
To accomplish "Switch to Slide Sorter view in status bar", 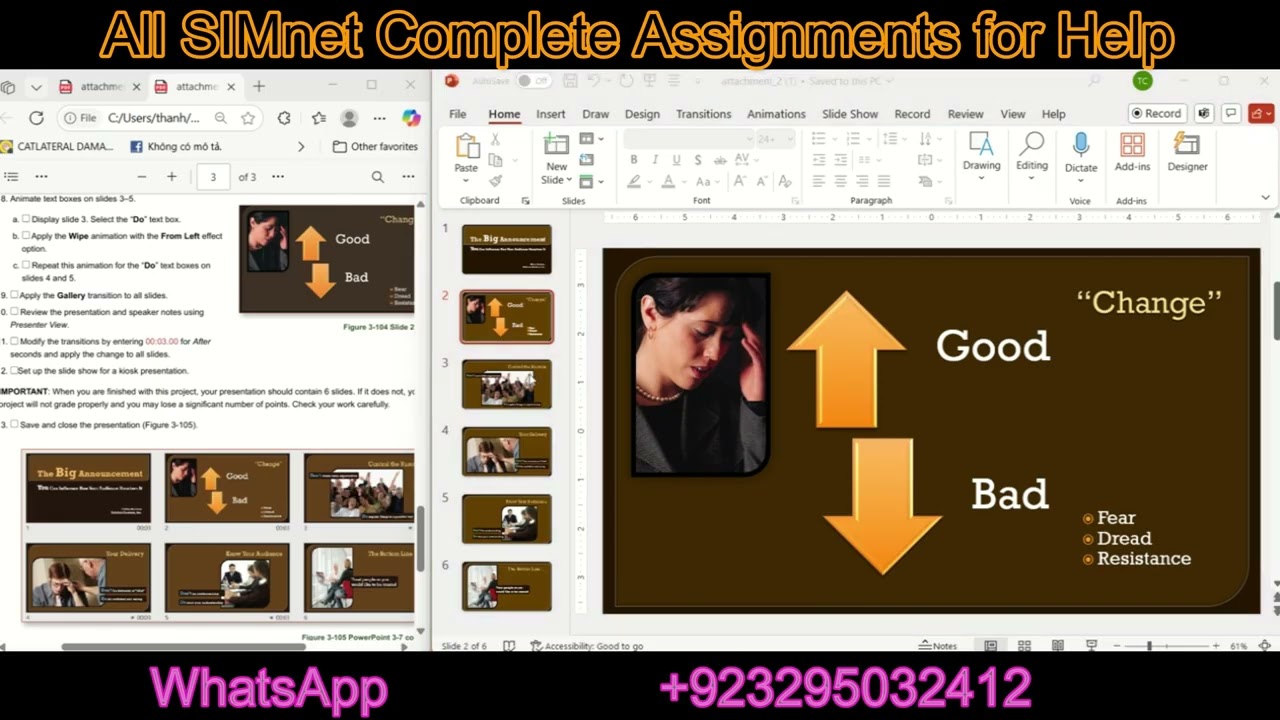I will coord(1024,646).
